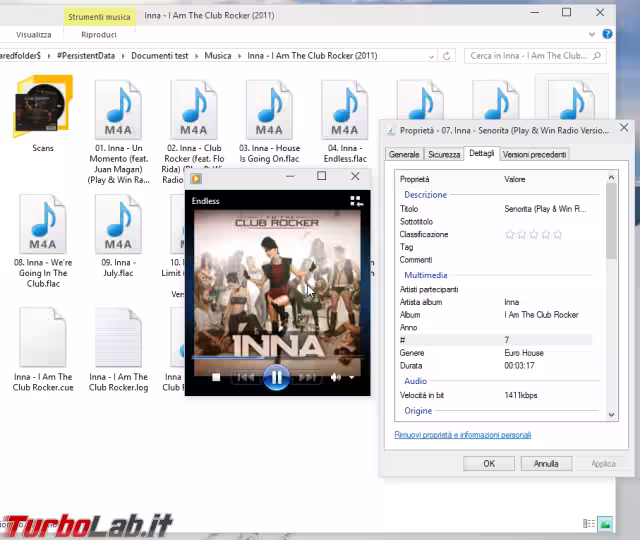
Task: Open the Riproduci ribbon tab
Action: point(99,35)
